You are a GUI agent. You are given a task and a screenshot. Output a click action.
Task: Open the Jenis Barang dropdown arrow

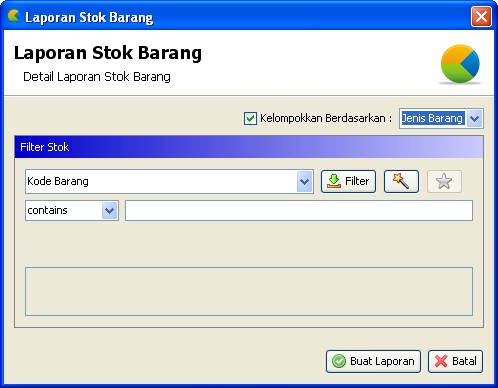pyautogui.click(x=475, y=118)
